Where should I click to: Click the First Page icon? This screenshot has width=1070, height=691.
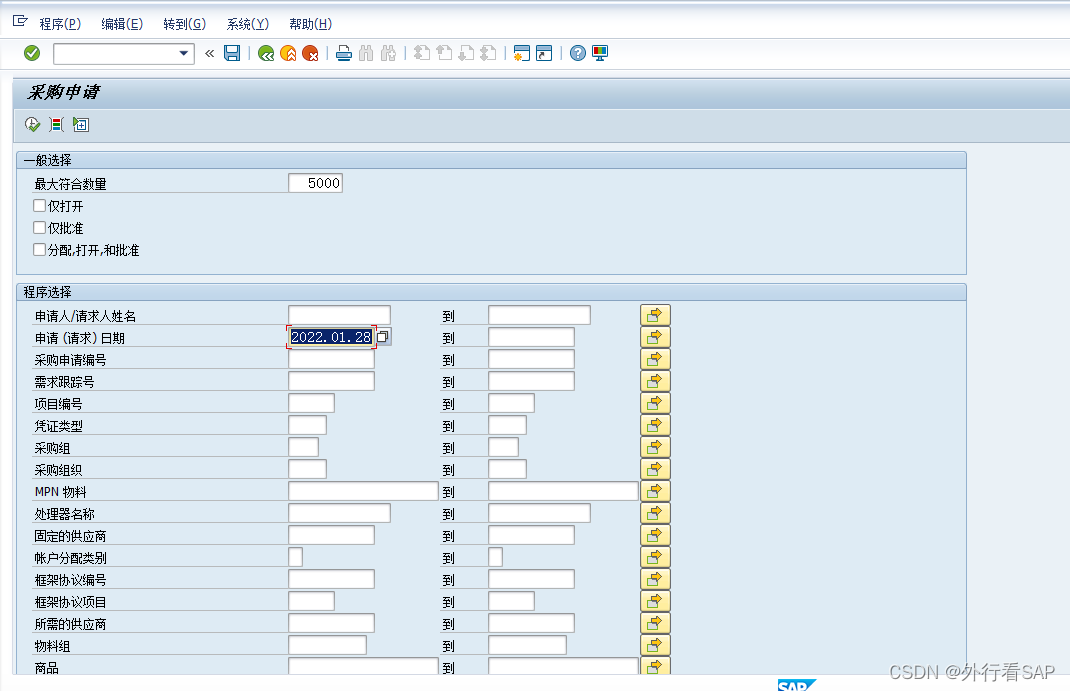(x=422, y=53)
